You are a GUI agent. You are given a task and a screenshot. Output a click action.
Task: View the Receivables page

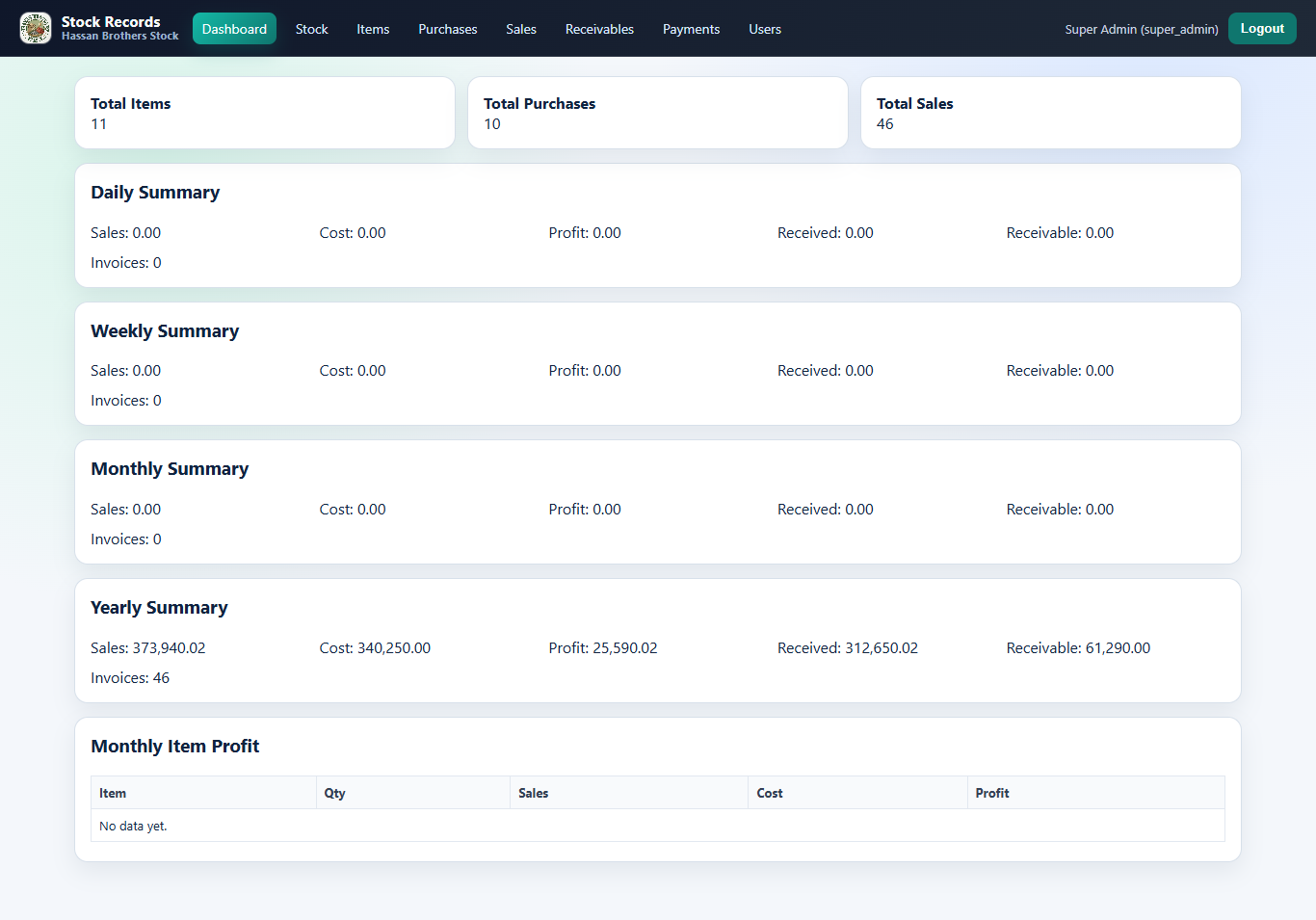pyautogui.click(x=599, y=29)
